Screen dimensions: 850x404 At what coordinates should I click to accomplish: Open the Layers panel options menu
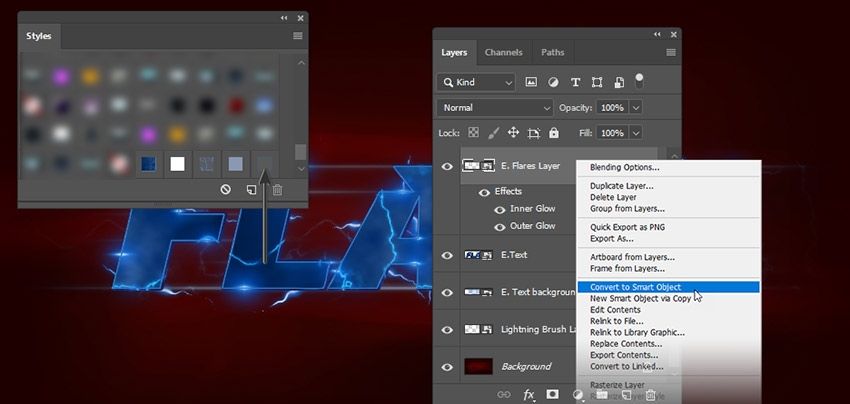[671, 53]
